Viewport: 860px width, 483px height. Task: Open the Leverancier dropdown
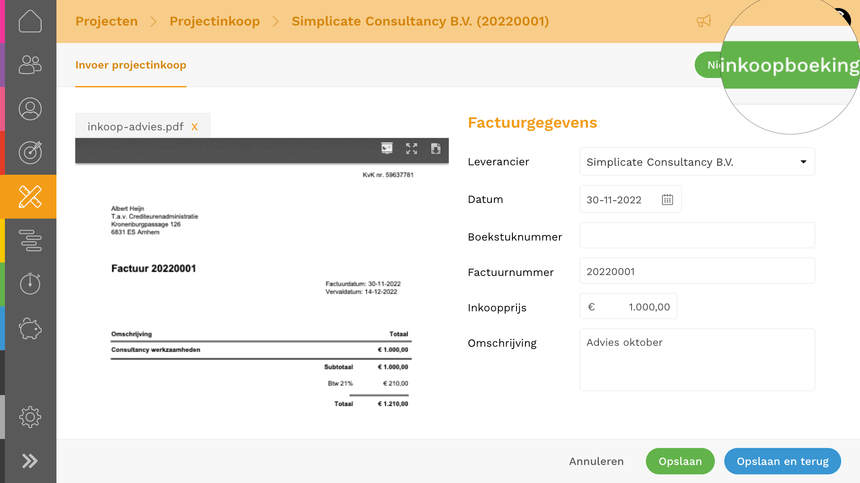[x=697, y=162]
